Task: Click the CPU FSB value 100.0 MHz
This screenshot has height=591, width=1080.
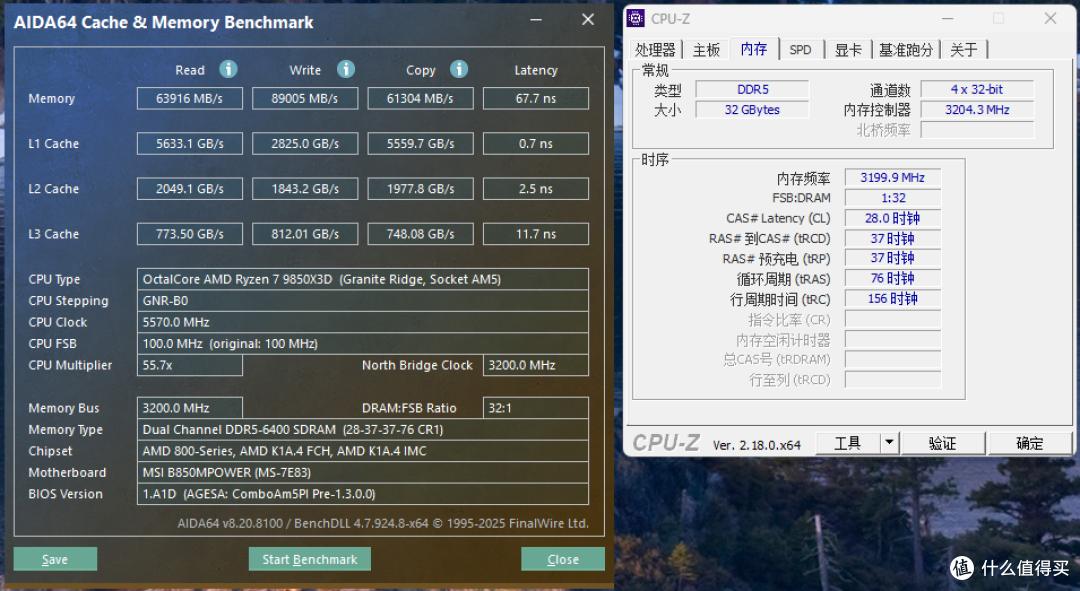Action: (x=363, y=343)
